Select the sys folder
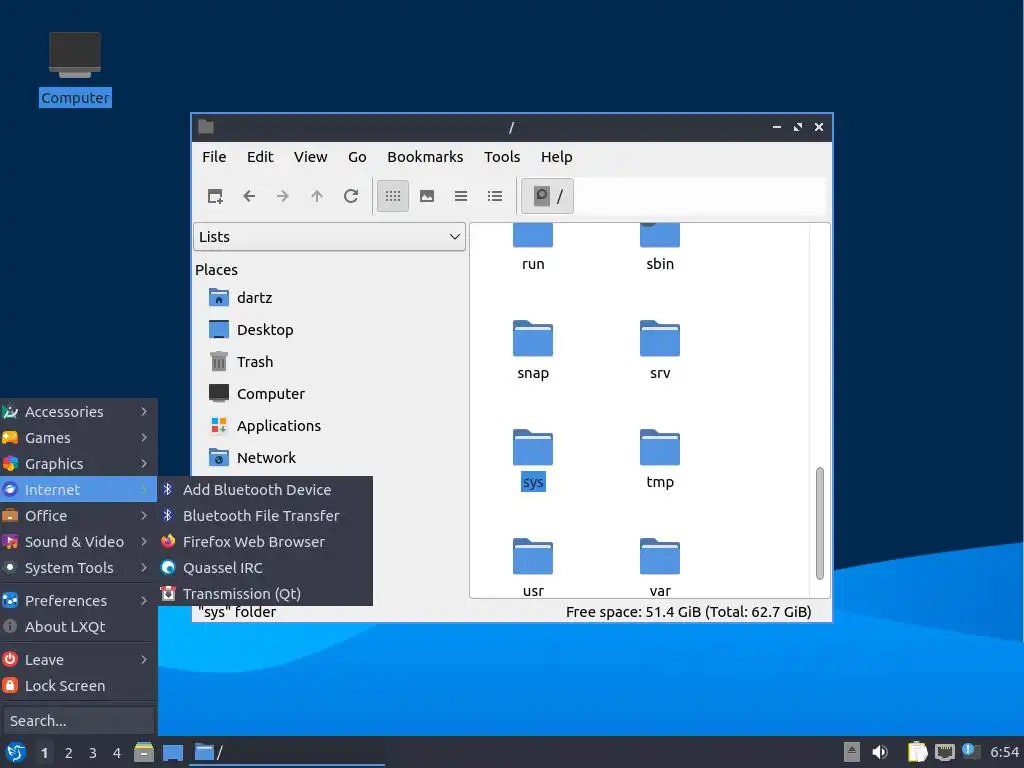This screenshot has height=768, width=1024. click(533, 458)
